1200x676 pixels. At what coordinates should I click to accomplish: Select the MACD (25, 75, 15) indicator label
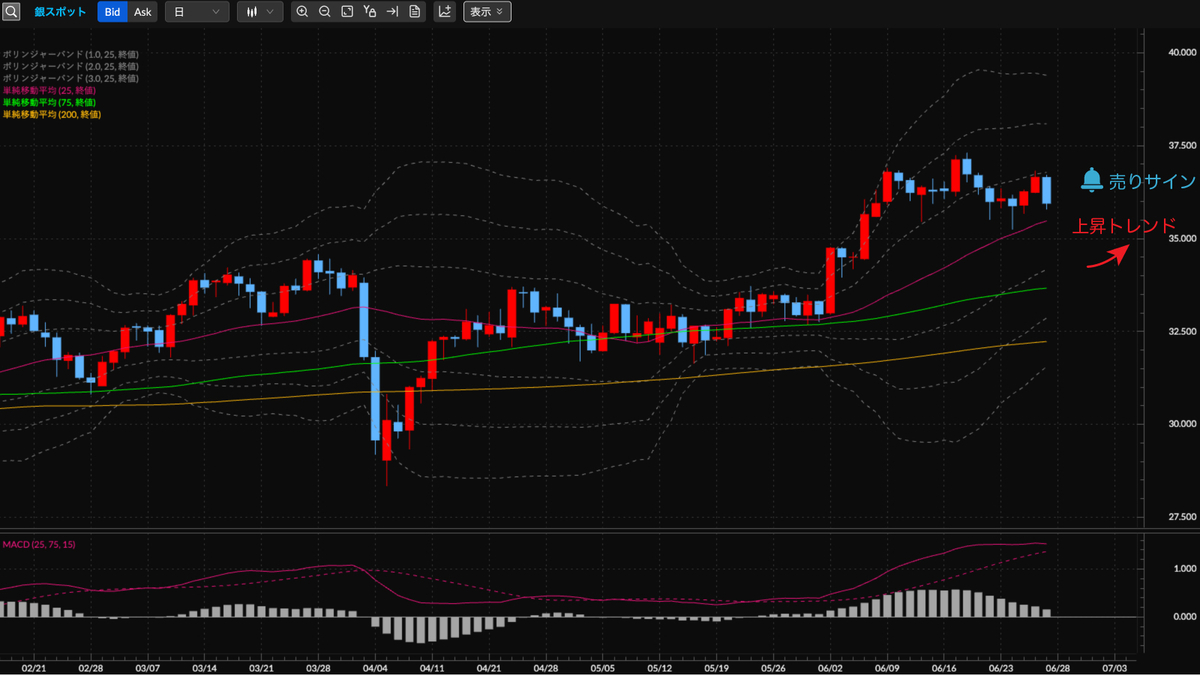coord(39,544)
